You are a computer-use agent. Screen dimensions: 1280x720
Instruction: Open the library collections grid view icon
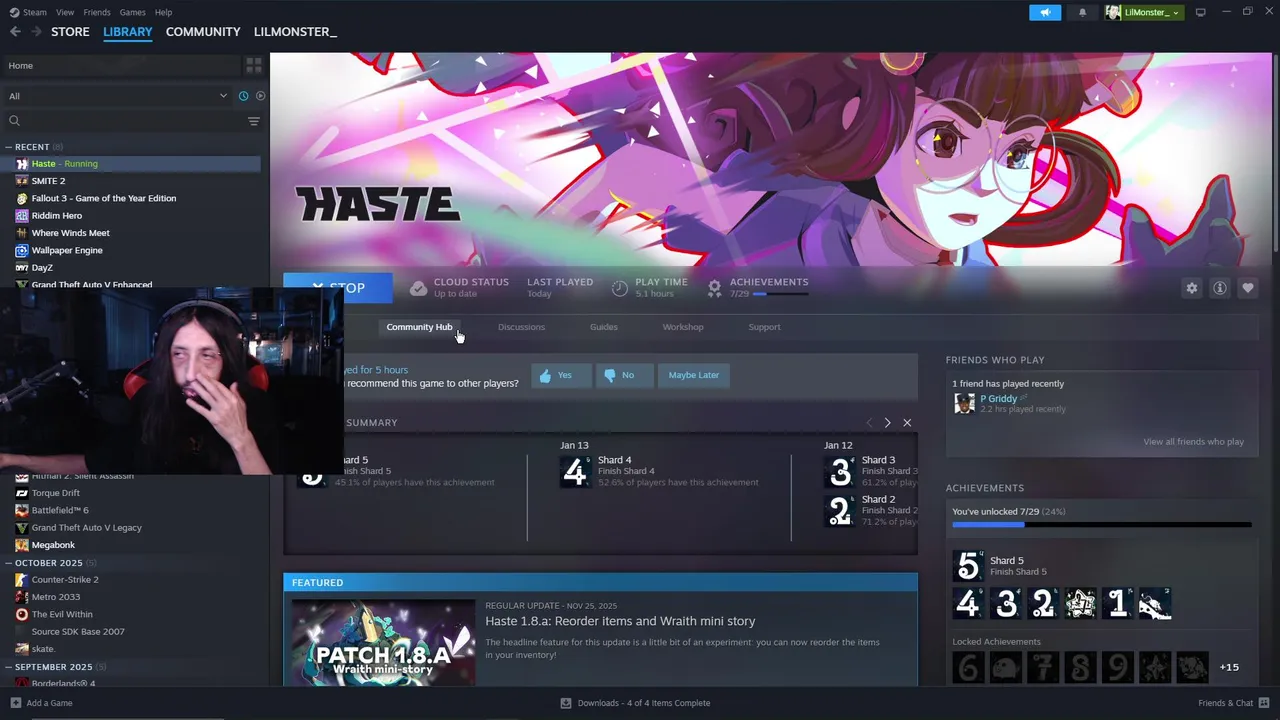(254, 65)
